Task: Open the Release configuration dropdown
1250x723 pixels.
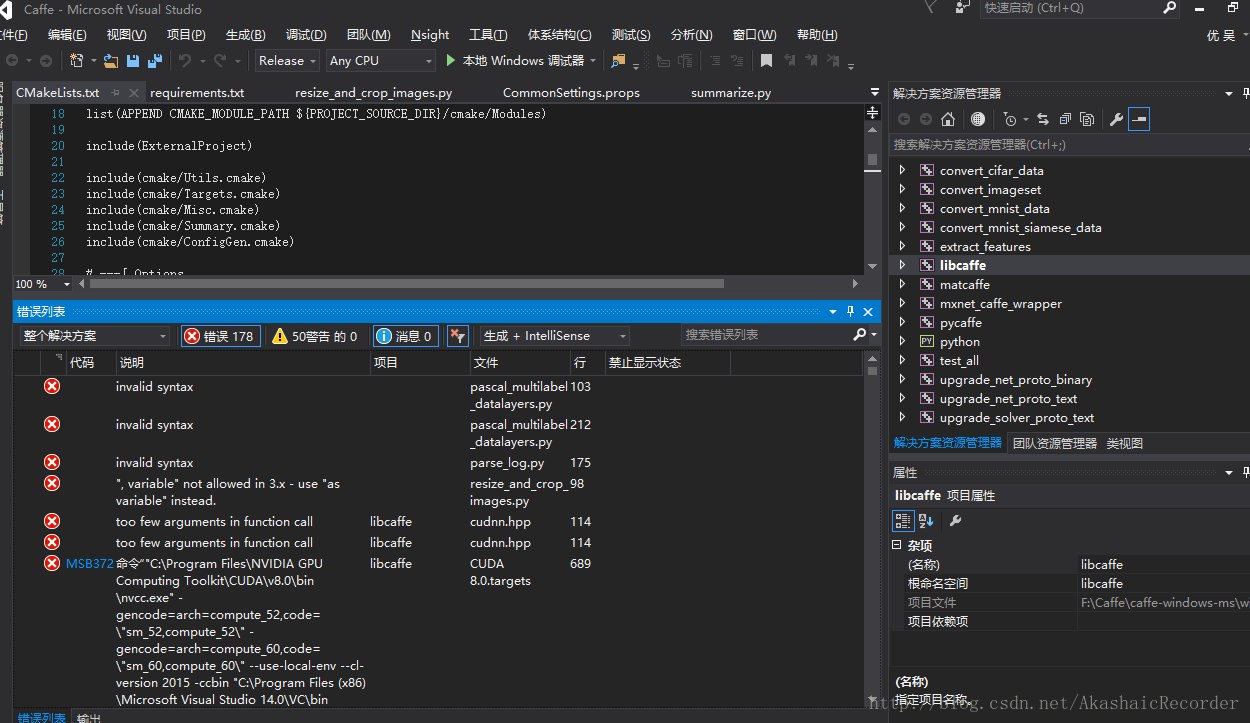Action: pos(287,61)
